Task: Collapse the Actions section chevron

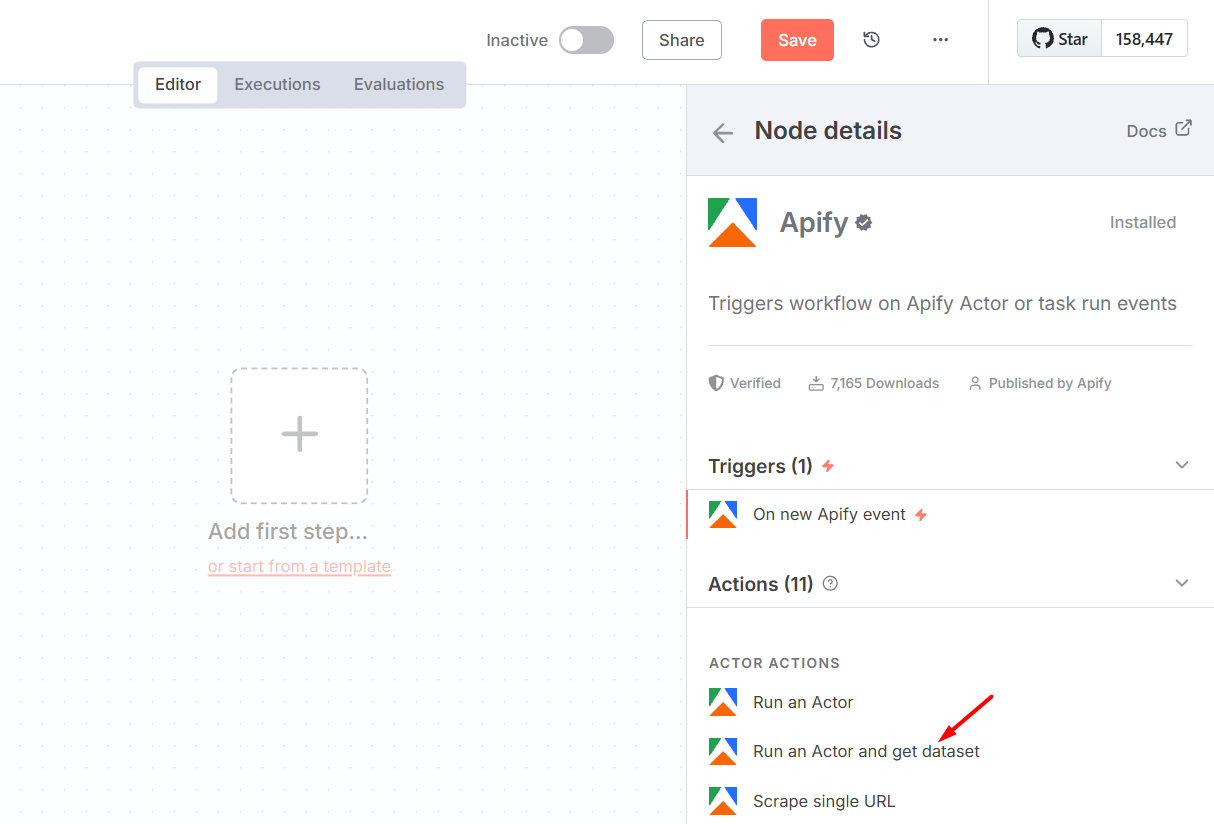Action: tap(1182, 583)
